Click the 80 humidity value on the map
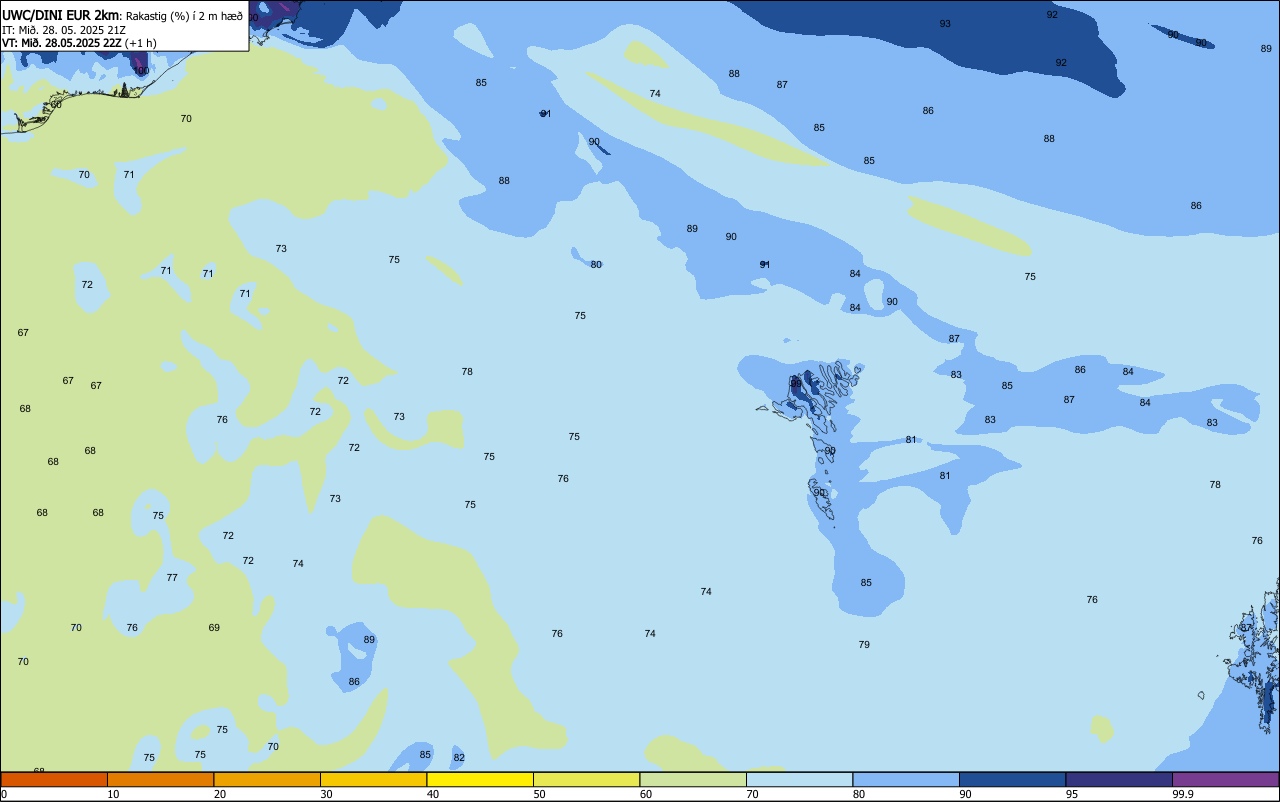The height and width of the screenshot is (802, 1280). tap(596, 265)
